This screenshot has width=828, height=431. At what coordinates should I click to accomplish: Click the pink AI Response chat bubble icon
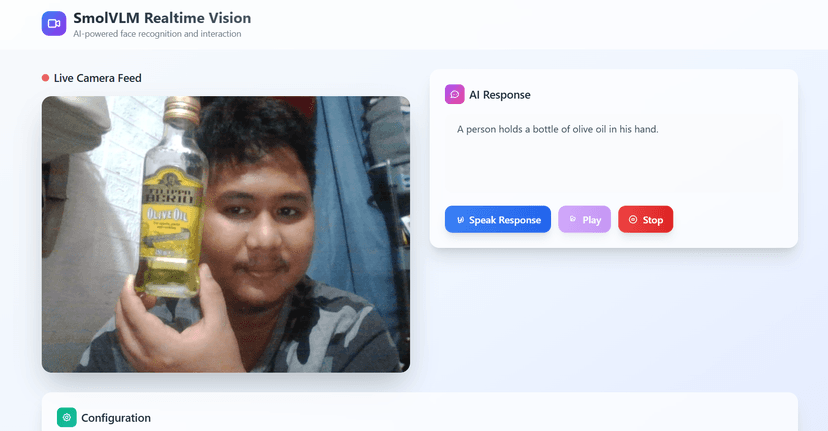455,94
